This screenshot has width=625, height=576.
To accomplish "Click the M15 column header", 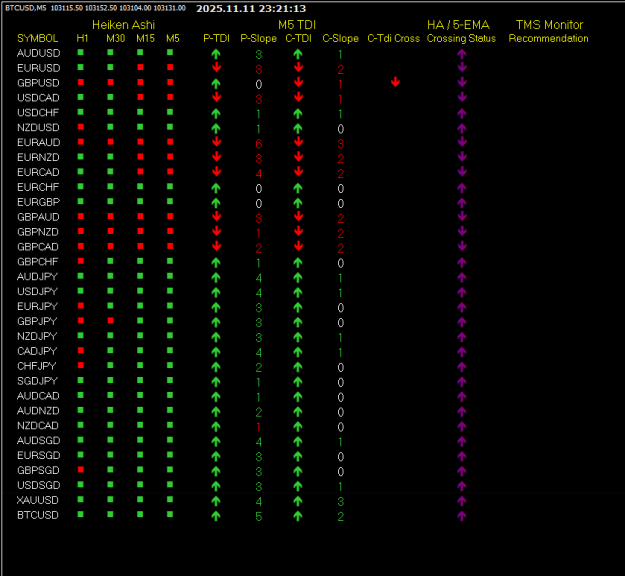I will (x=145, y=38).
